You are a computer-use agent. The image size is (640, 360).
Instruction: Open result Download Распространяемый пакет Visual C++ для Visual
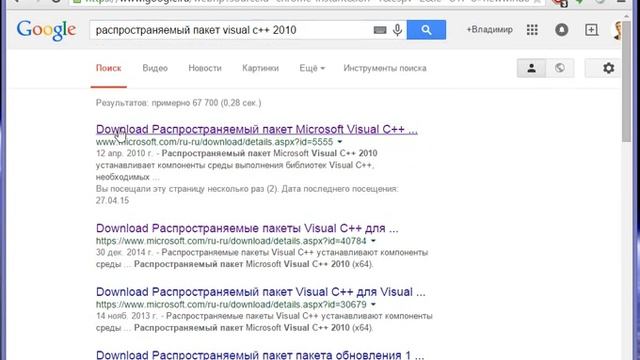coord(260,292)
